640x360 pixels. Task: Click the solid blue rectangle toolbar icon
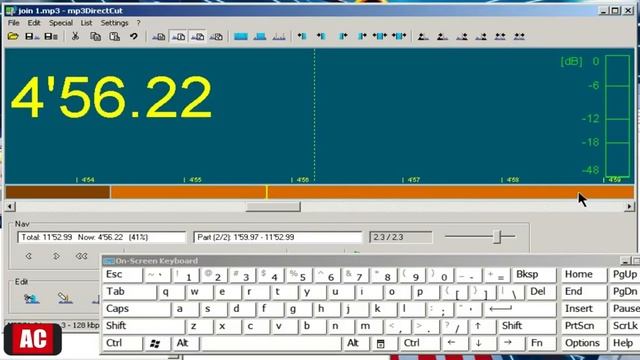click(241, 36)
